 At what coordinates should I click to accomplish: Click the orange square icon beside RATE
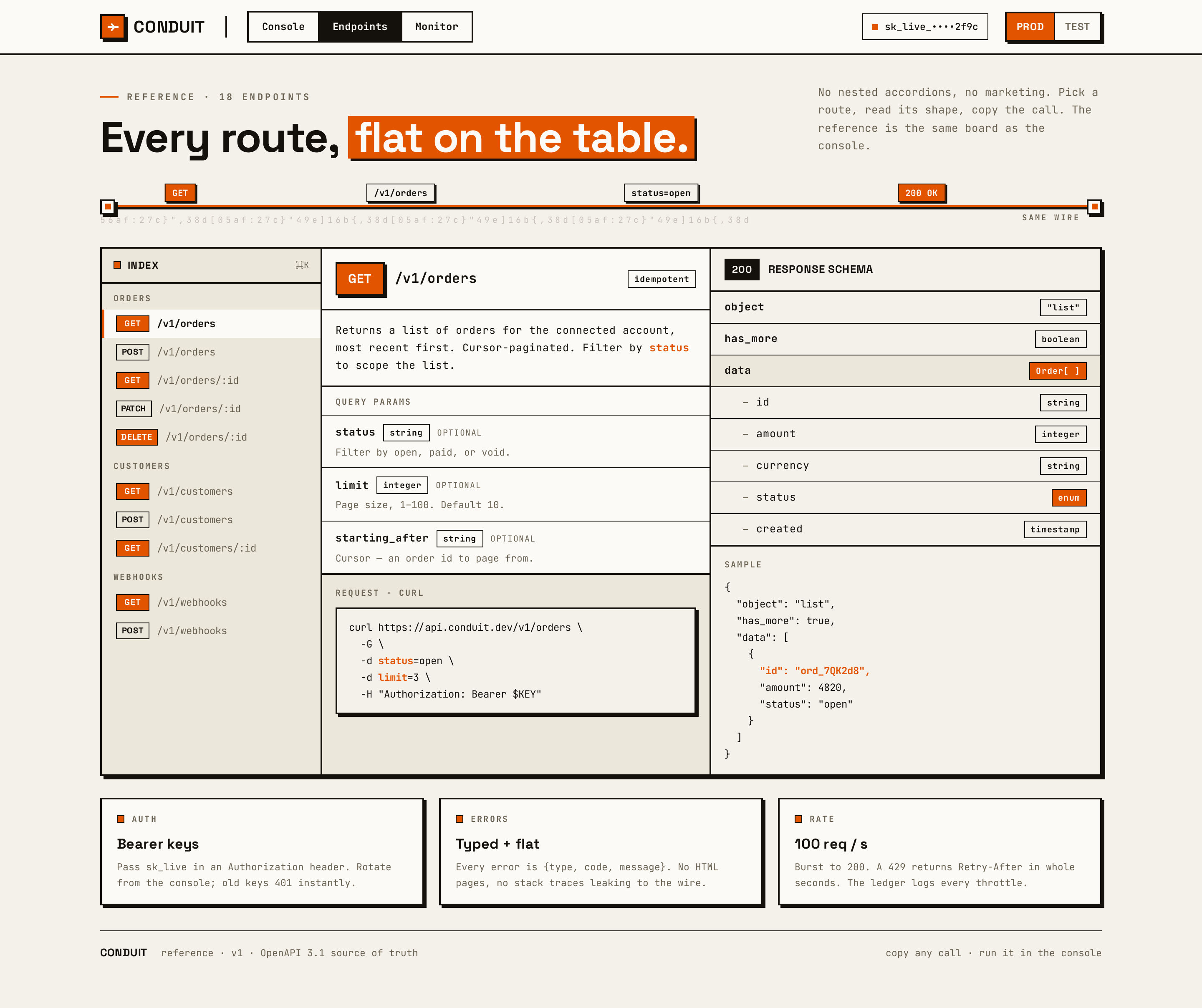(798, 819)
